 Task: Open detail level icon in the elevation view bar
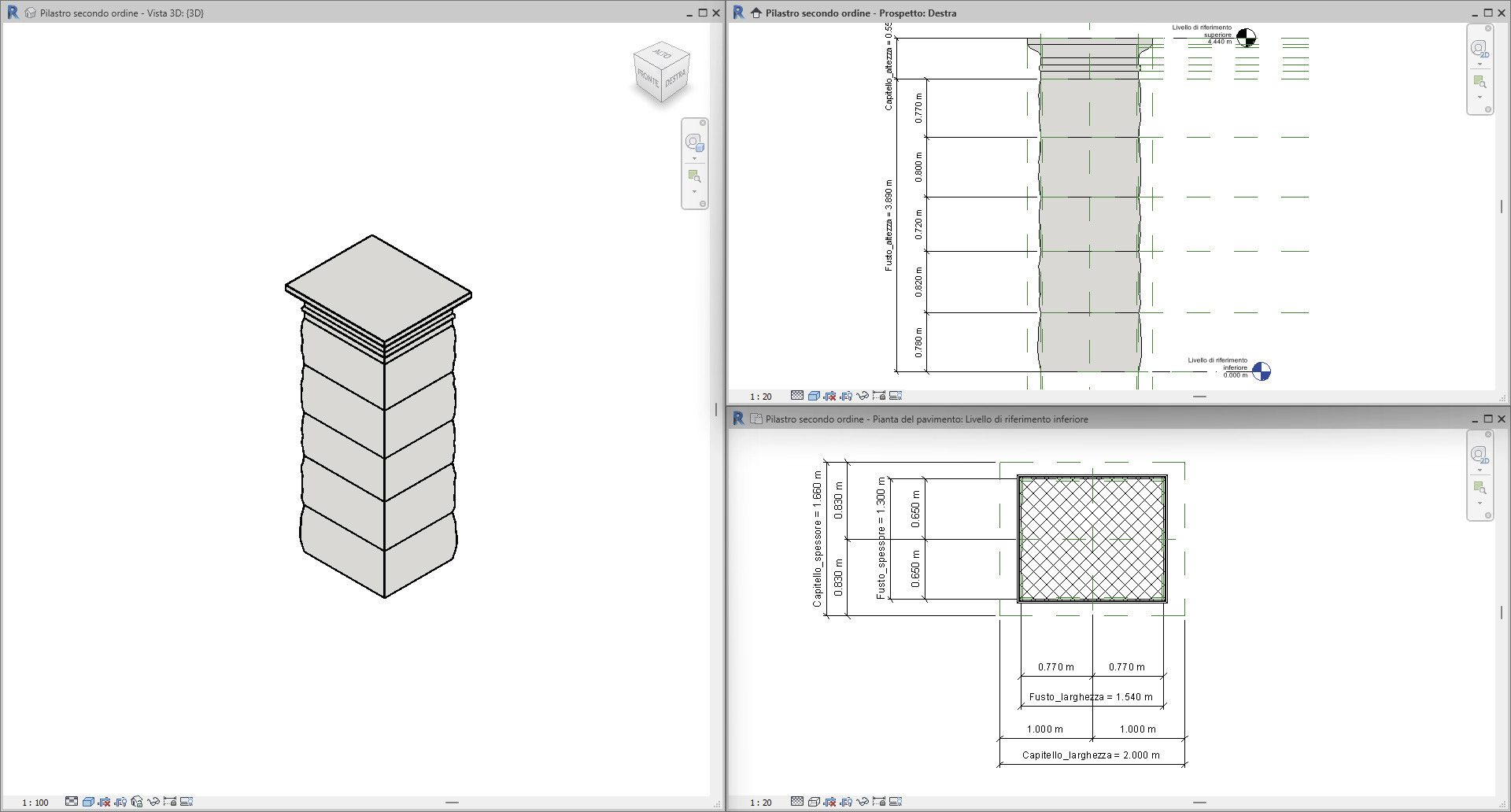(797, 396)
